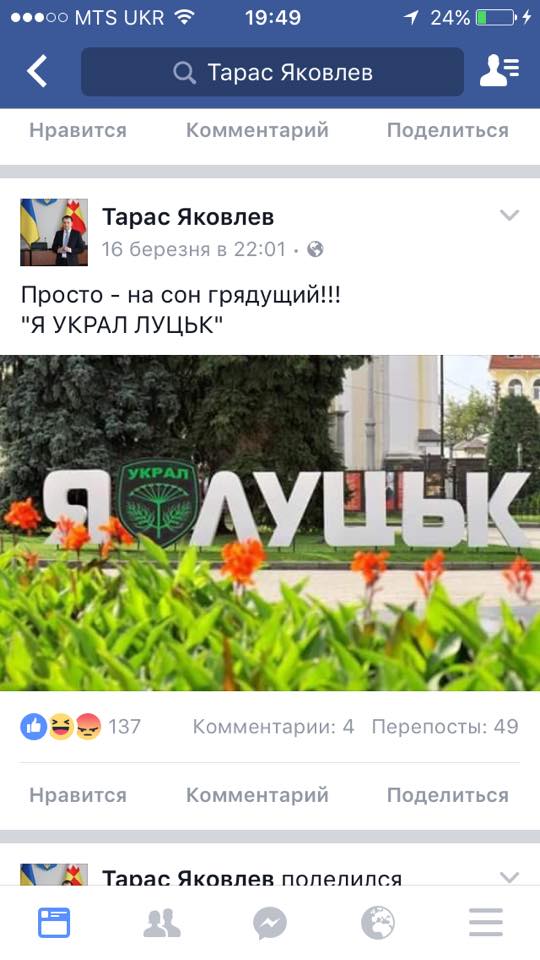Open the News Feed tab icon
This screenshot has height=960, width=540.
click(x=54, y=923)
